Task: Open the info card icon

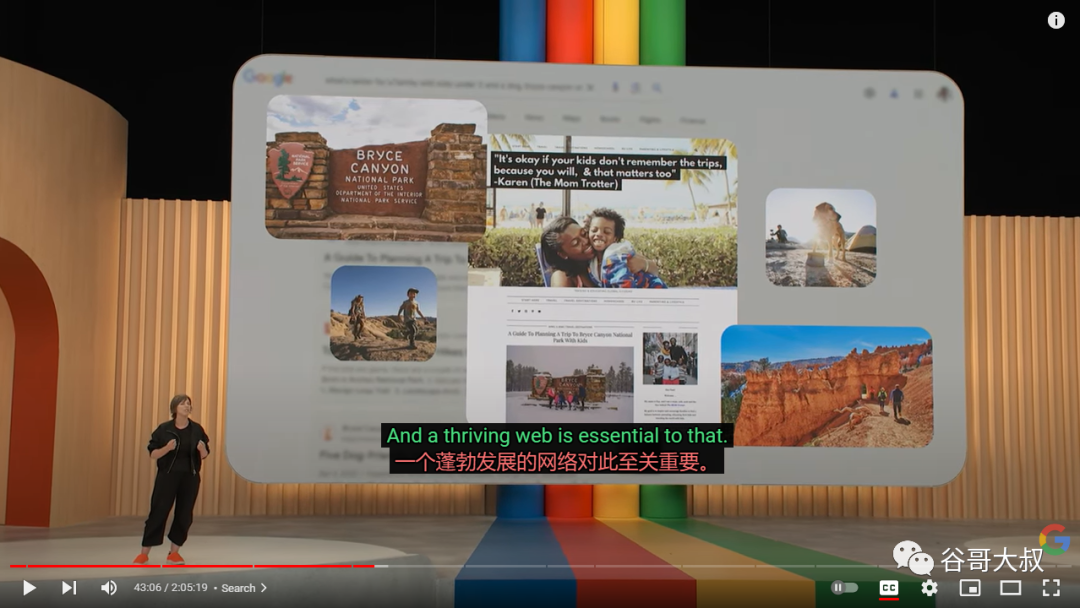Action: [1056, 21]
